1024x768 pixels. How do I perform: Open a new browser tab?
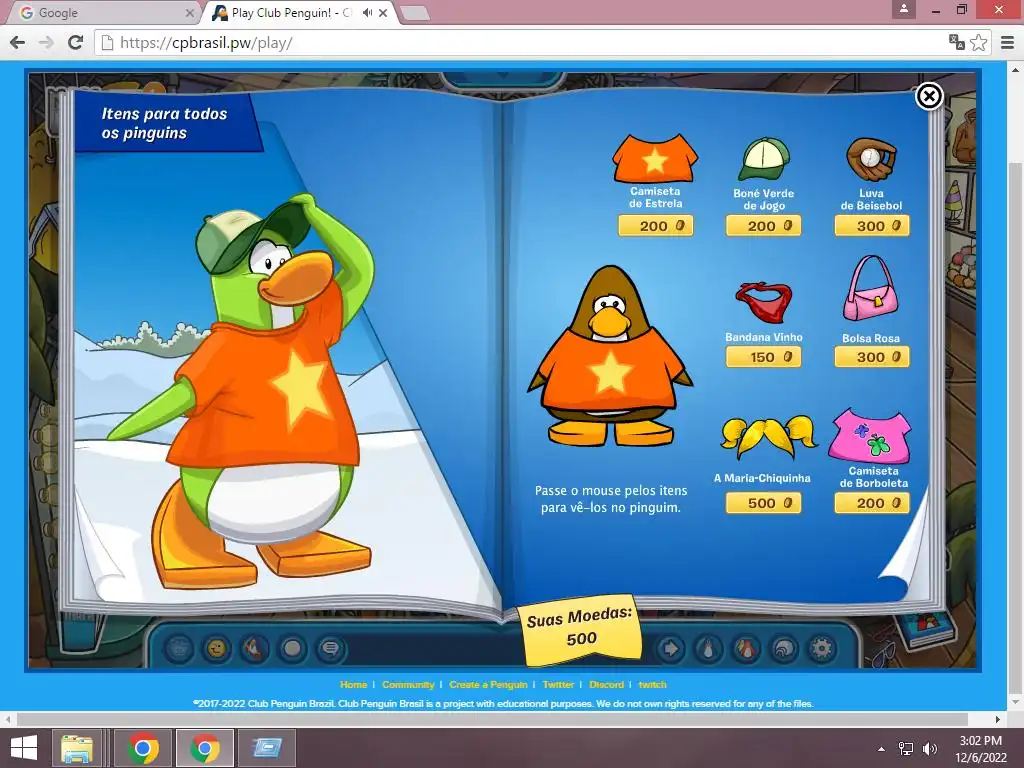click(x=413, y=13)
